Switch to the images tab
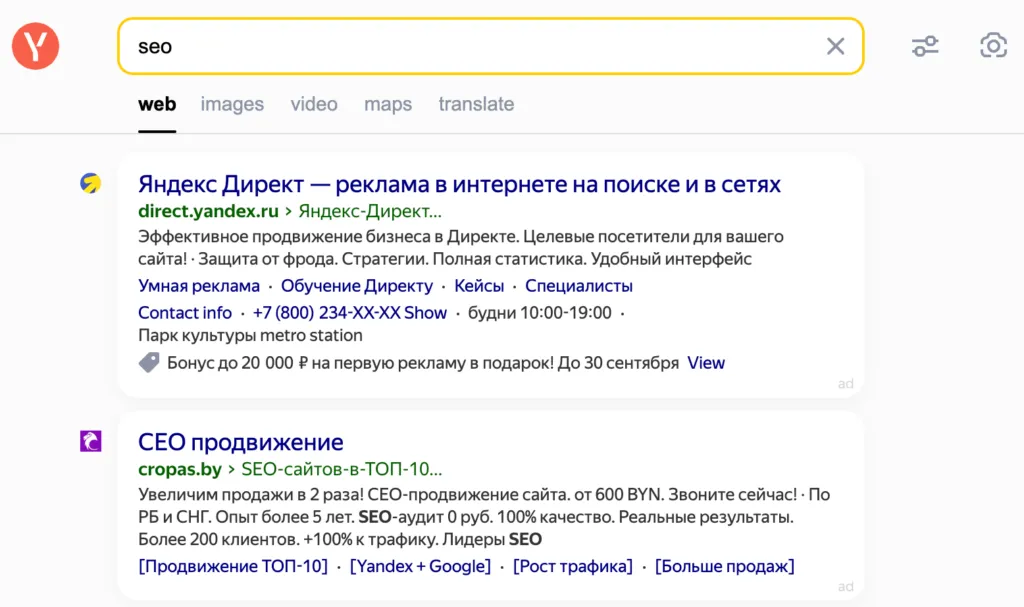Viewport: 1024px width, 607px height. click(232, 104)
